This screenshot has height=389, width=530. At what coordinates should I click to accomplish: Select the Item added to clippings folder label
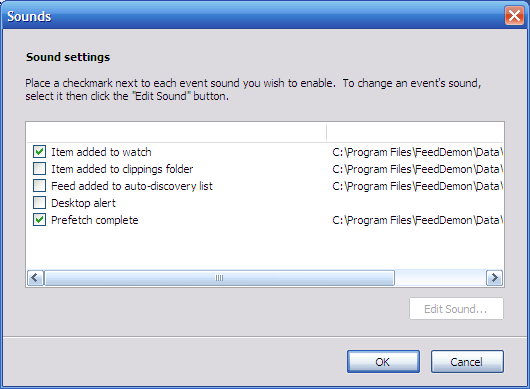(122, 169)
